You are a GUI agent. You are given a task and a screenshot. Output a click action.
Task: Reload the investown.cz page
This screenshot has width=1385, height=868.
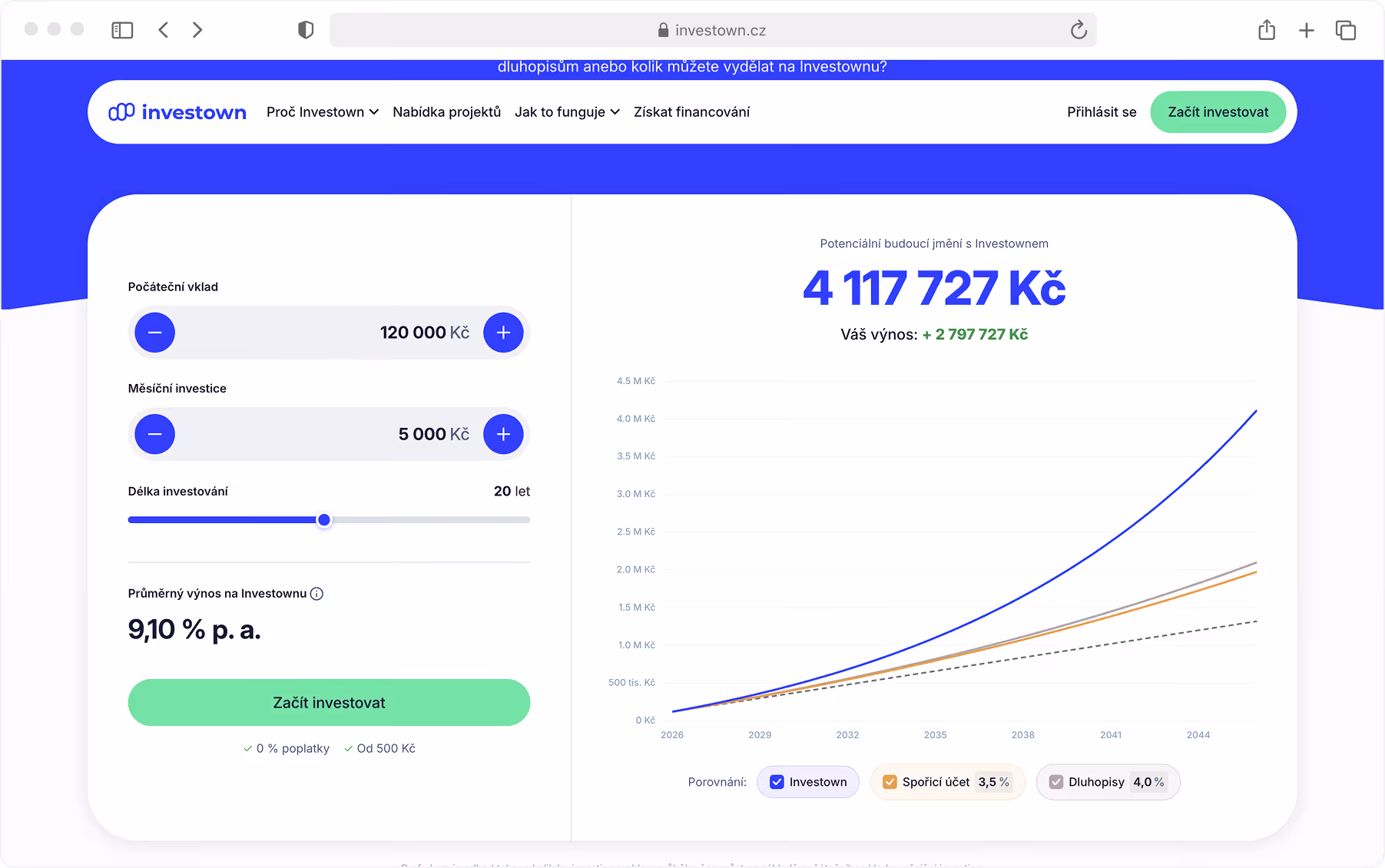[1079, 30]
